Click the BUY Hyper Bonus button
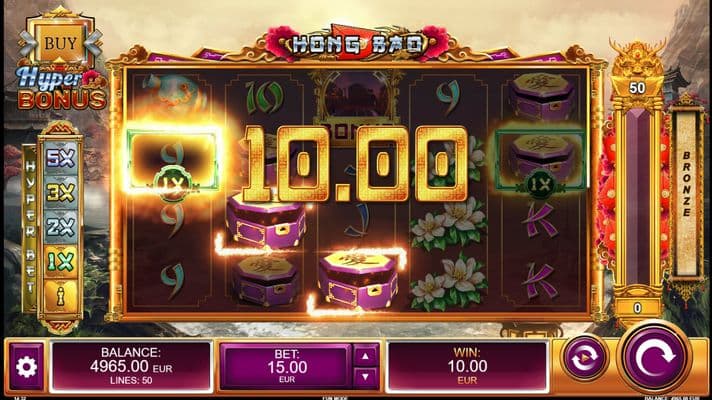Image resolution: width=712 pixels, height=400 pixels. pos(60,44)
